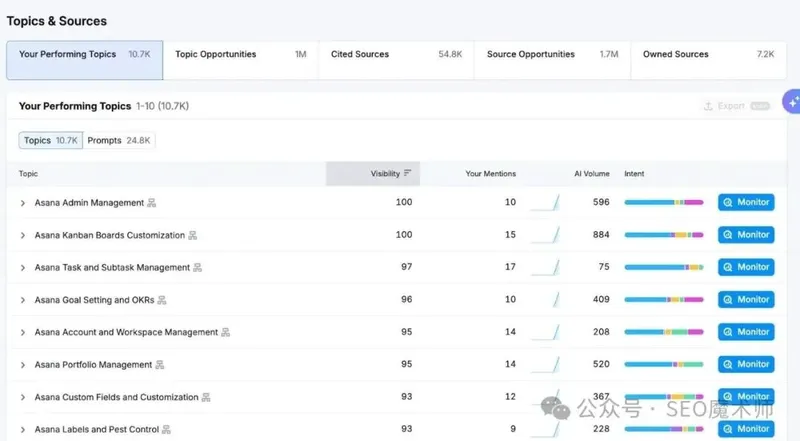Click the trend sparkline for Asana Goal Setting
800x441 pixels.
[x=544, y=300]
